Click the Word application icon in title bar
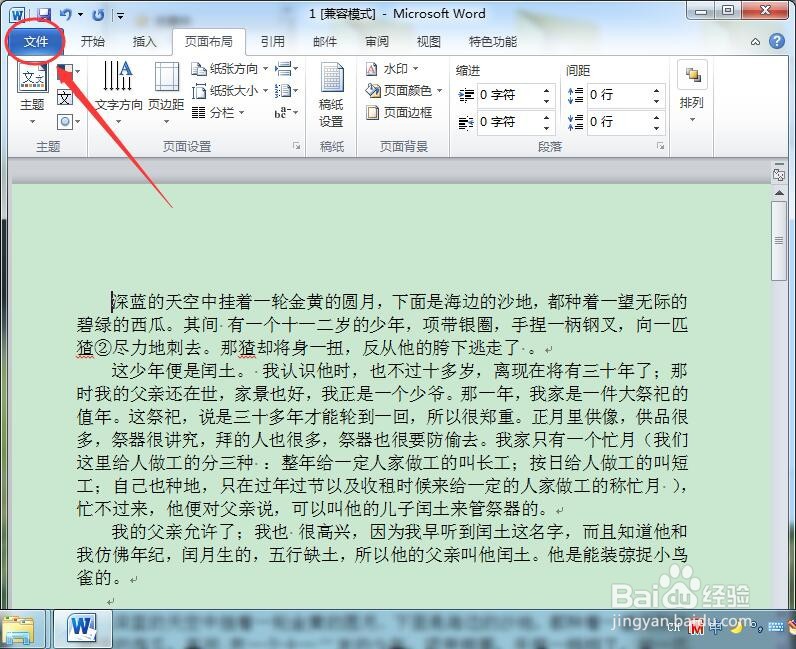Screen dimensions: 796x649 point(18,14)
